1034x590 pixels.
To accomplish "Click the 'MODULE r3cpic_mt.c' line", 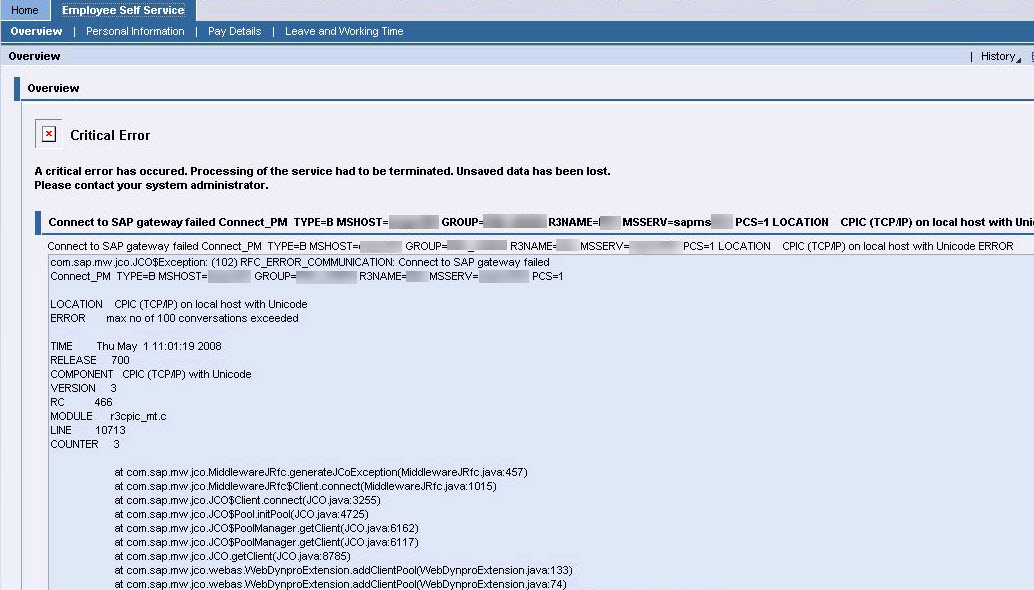I will [108, 416].
